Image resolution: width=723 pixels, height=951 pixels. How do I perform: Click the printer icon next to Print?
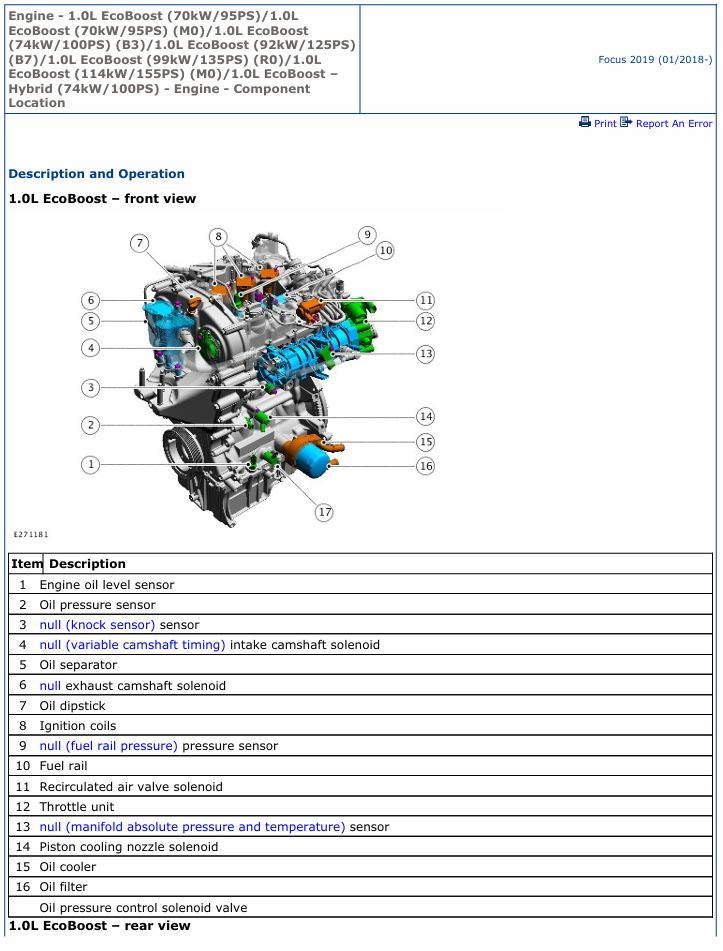pos(585,122)
